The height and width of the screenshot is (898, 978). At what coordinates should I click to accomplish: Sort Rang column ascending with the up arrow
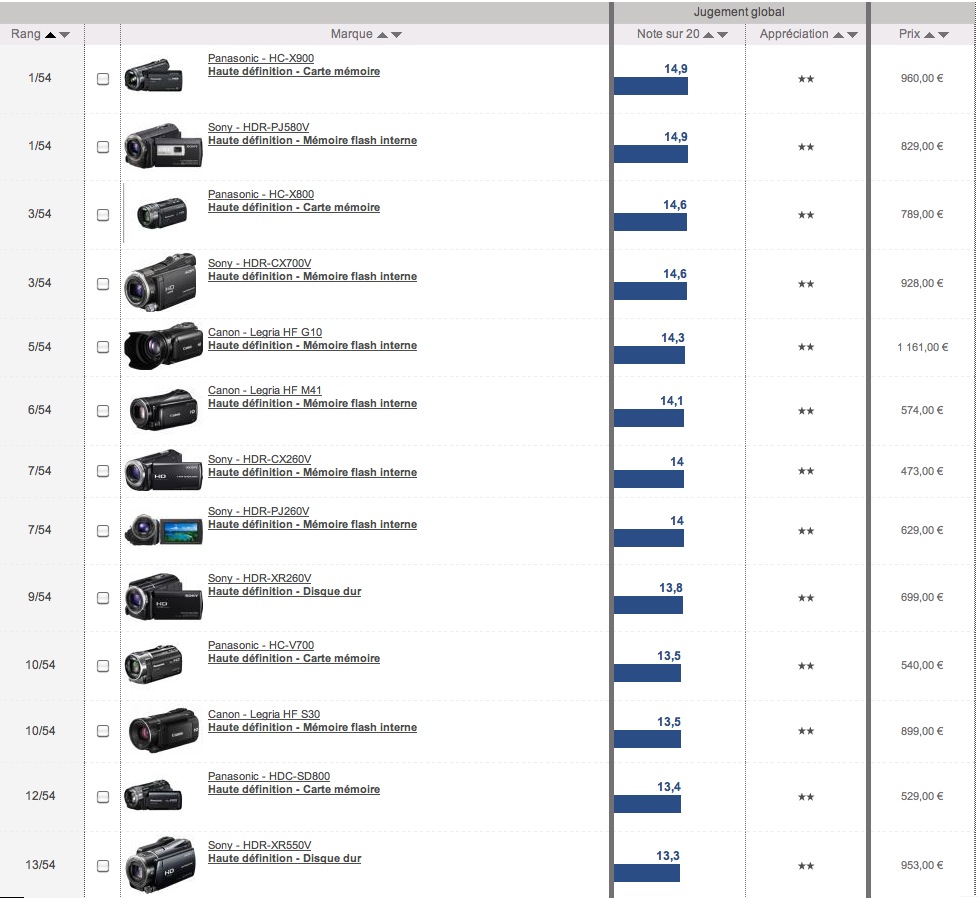pyautogui.click(x=51, y=35)
